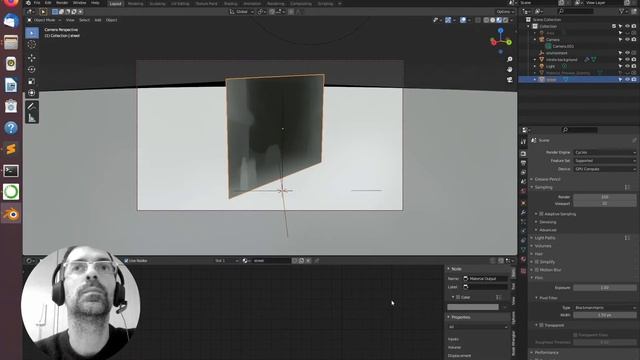This screenshot has width=640, height=360.
Task: Select the Scale tool
Action: pyautogui.click(x=32, y=81)
